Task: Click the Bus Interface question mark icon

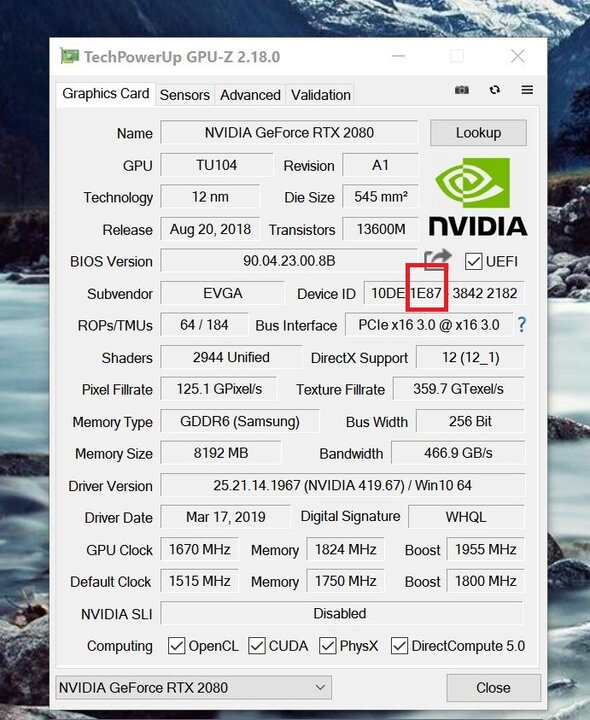Action: [x=522, y=325]
